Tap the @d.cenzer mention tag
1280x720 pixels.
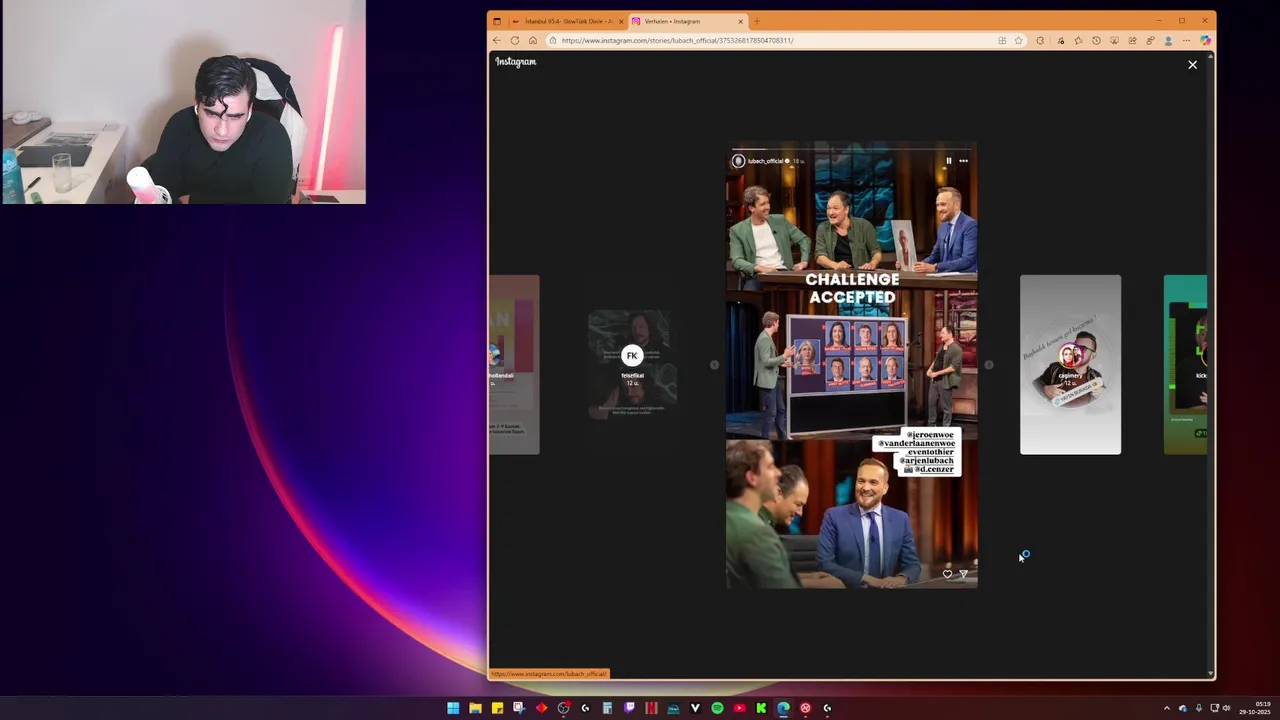[935, 469]
